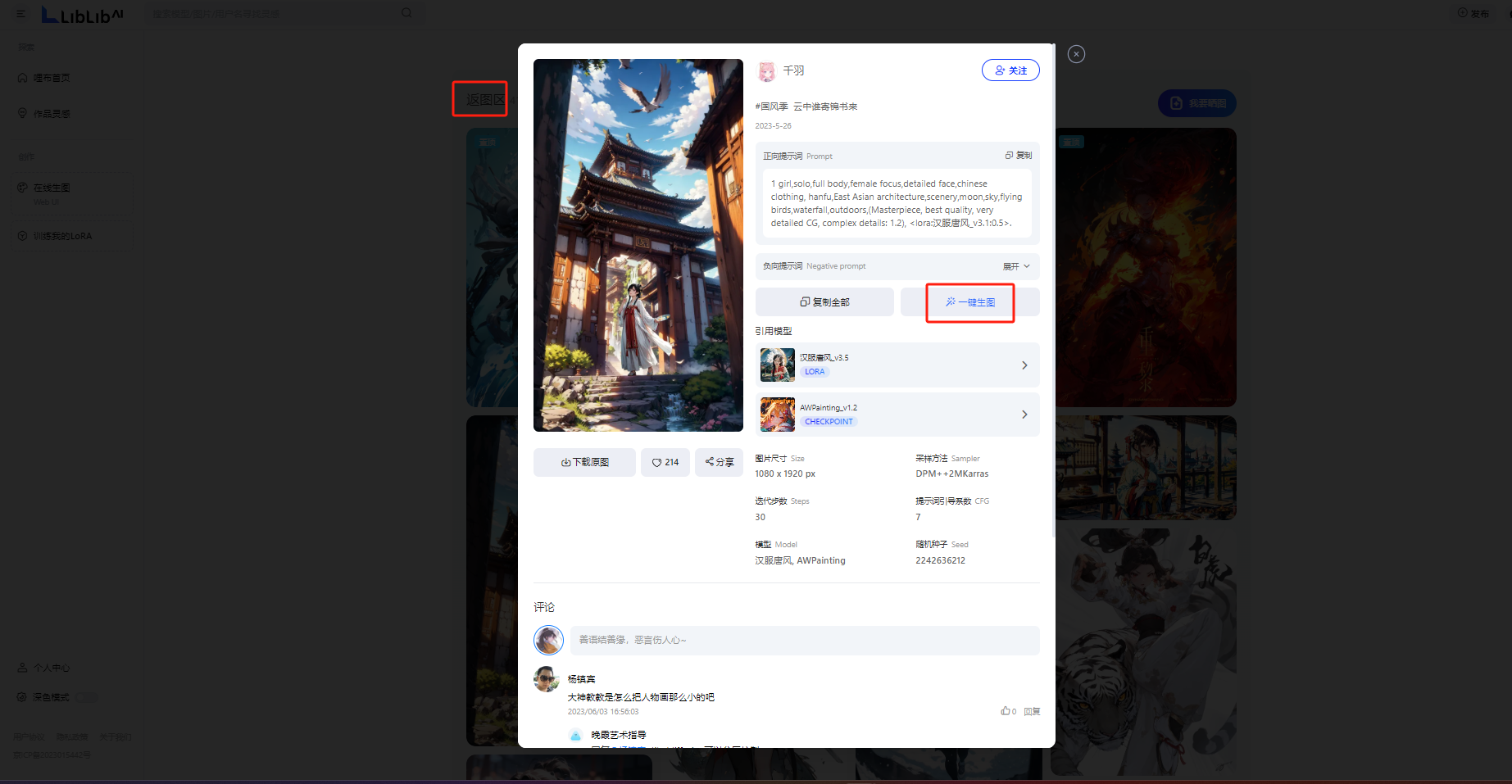Click the popup's vertical scrollbar

point(1053,290)
